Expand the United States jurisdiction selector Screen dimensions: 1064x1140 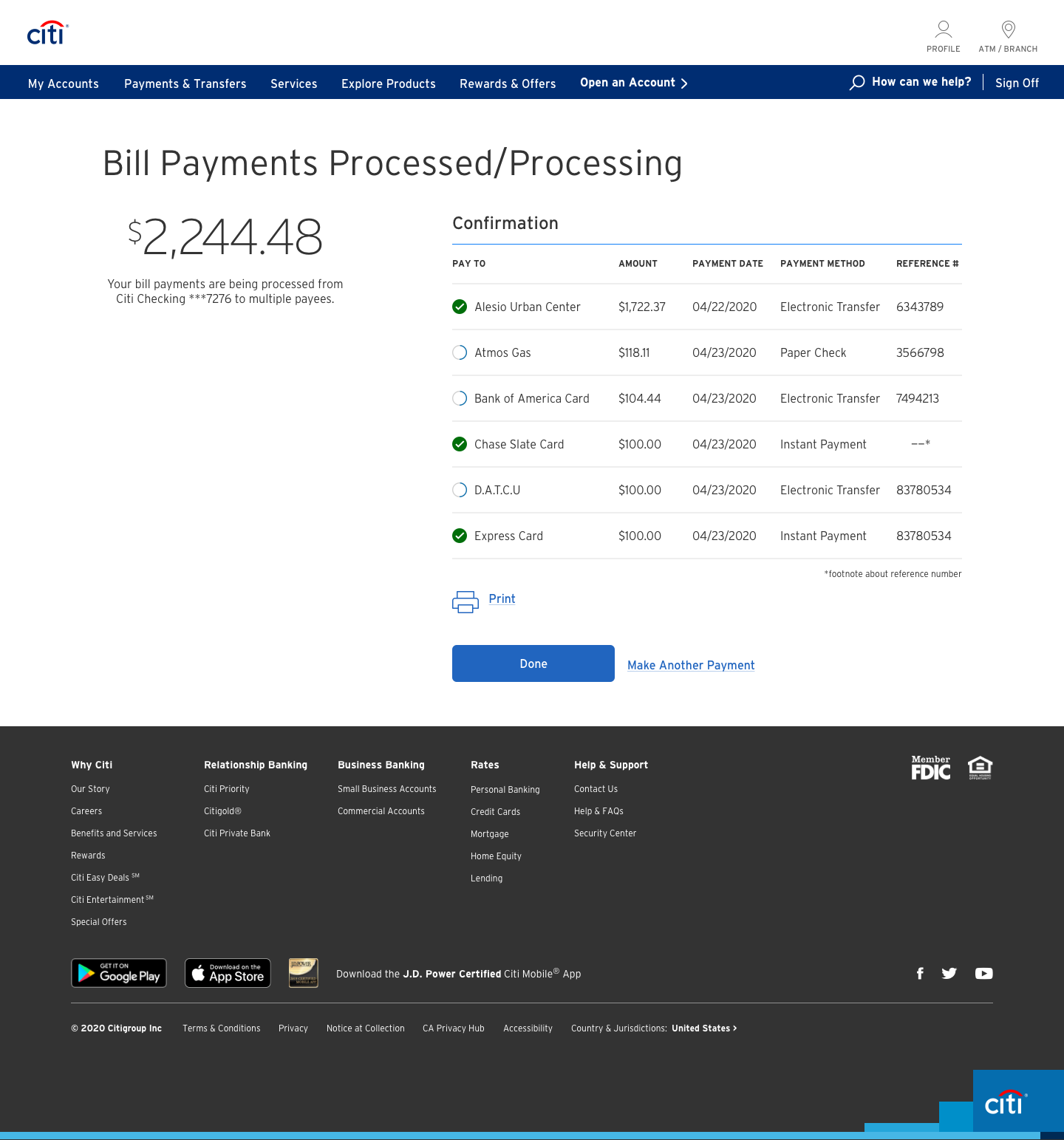point(704,1028)
